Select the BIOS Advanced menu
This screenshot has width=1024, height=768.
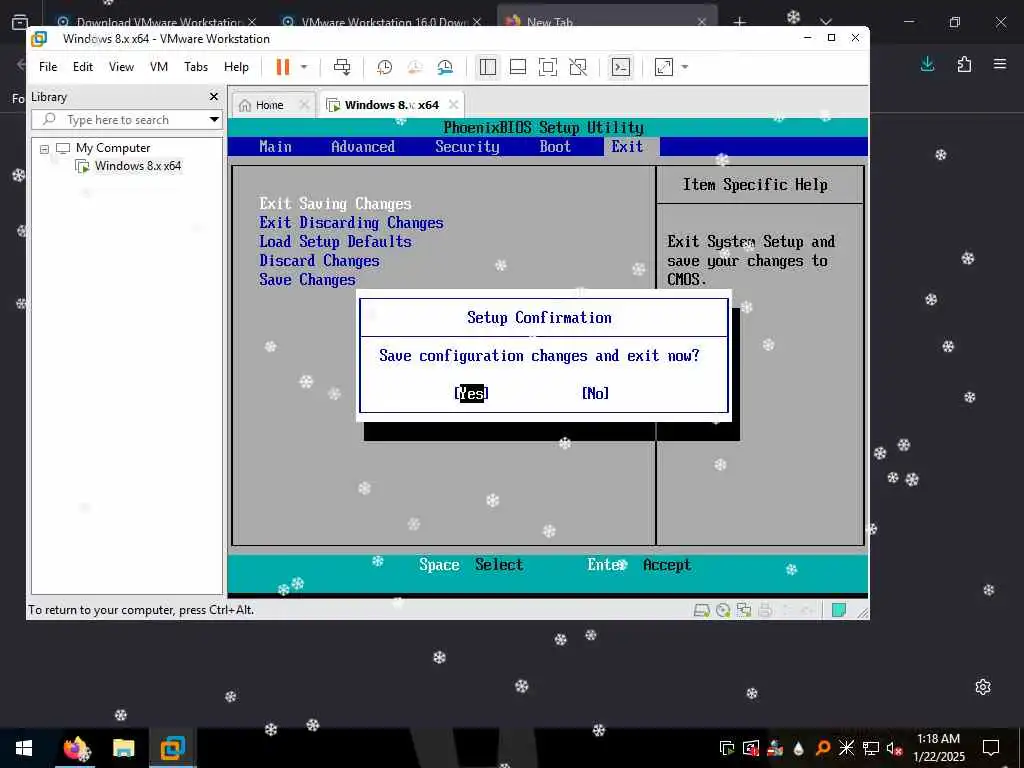click(x=363, y=146)
